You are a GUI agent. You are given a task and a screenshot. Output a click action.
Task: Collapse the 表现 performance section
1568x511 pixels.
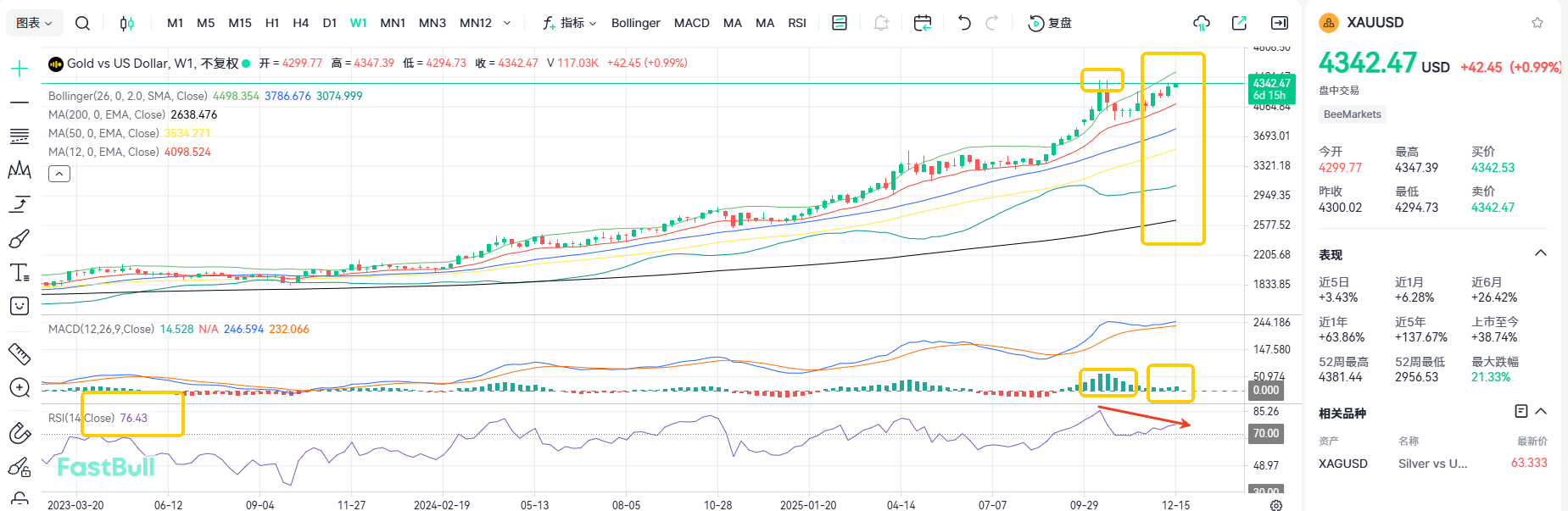point(1541,253)
